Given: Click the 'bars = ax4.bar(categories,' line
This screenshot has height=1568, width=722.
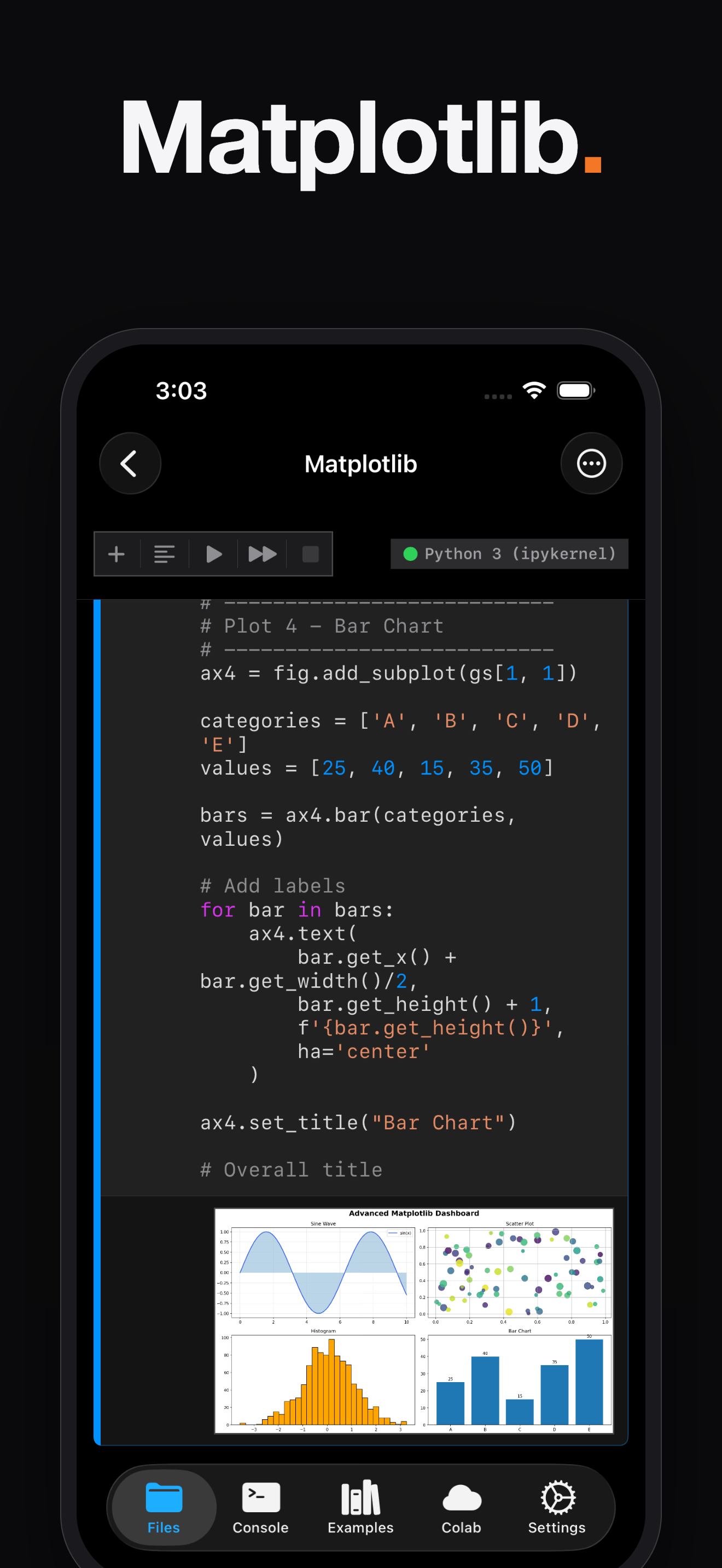Looking at the screenshot, I should tap(358, 816).
